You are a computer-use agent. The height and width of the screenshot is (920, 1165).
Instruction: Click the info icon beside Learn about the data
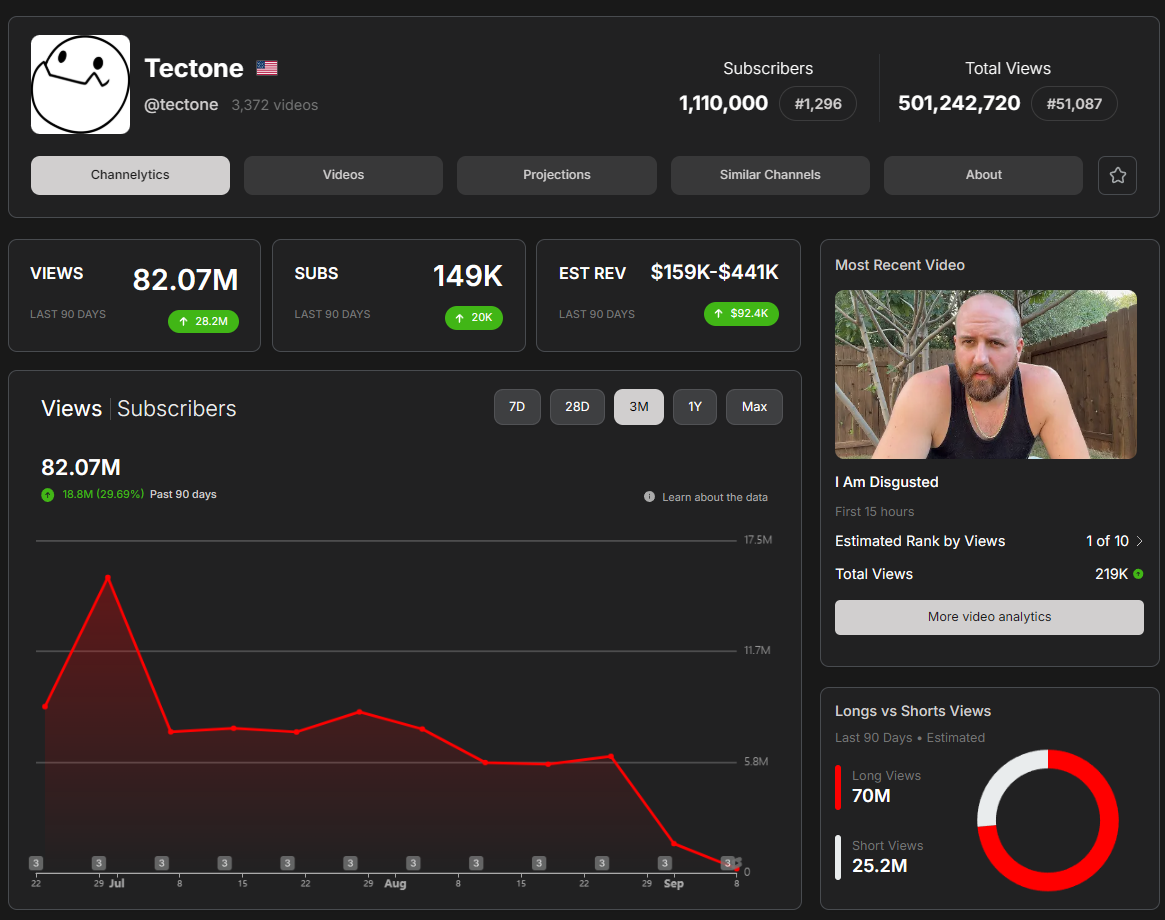pyautogui.click(x=649, y=496)
